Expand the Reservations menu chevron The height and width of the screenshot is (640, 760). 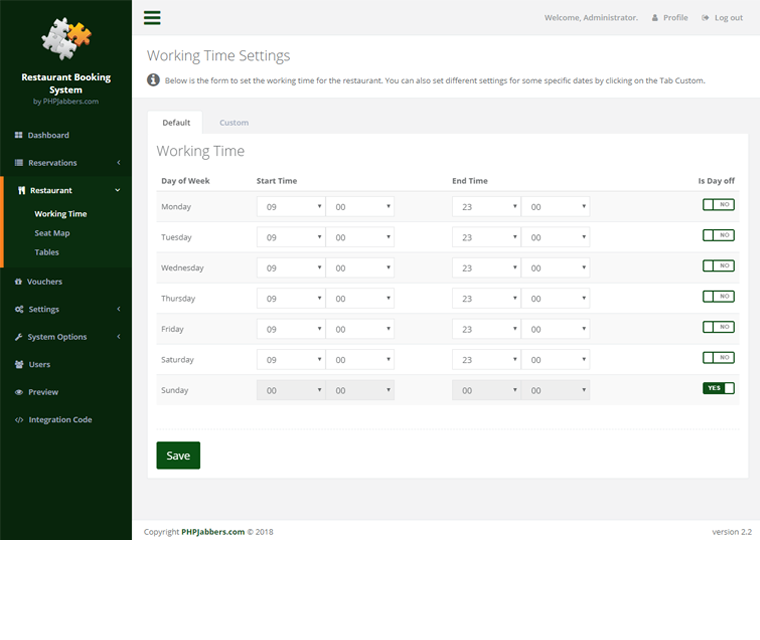point(118,162)
